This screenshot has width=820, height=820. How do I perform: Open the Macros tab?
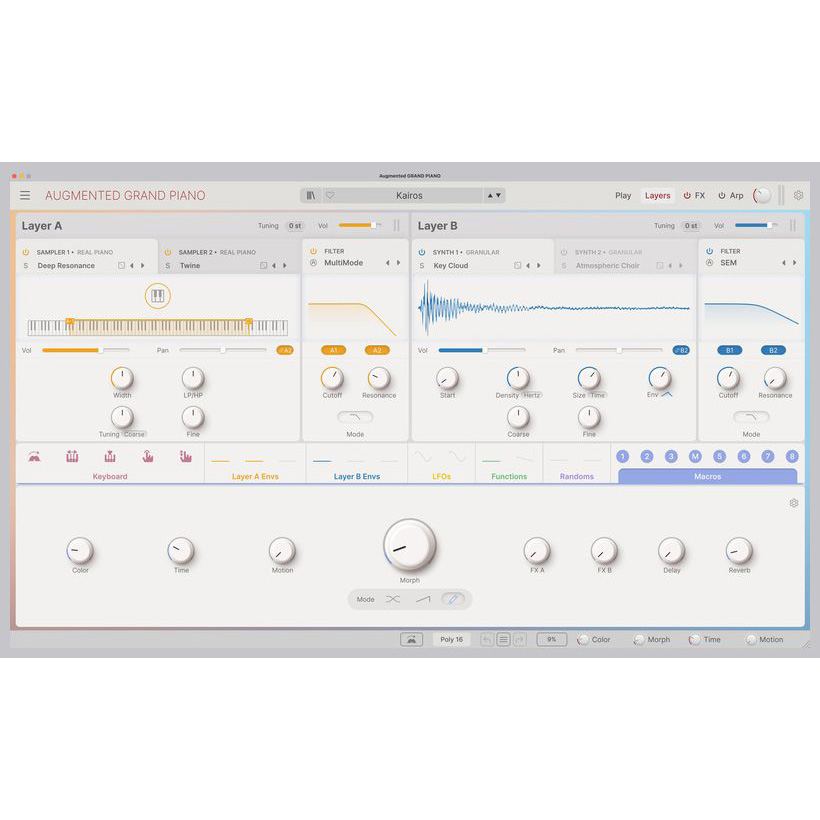pyautogui.click(x=708, y=476)
